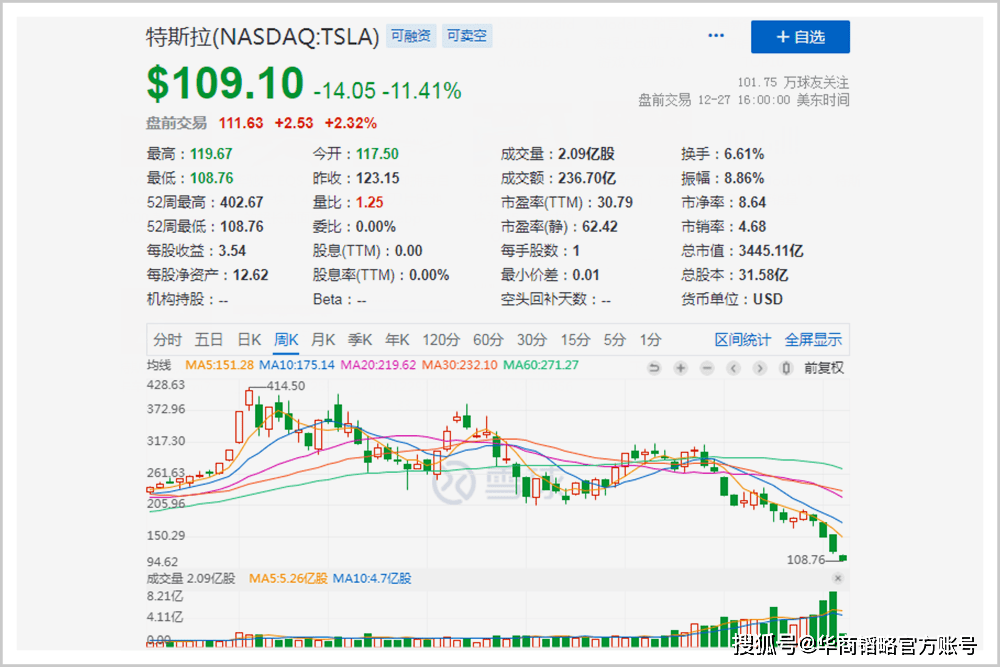1000x667 pixels.
Task: Click the price change -14.05 -11.41%
Action: point(388,91)
